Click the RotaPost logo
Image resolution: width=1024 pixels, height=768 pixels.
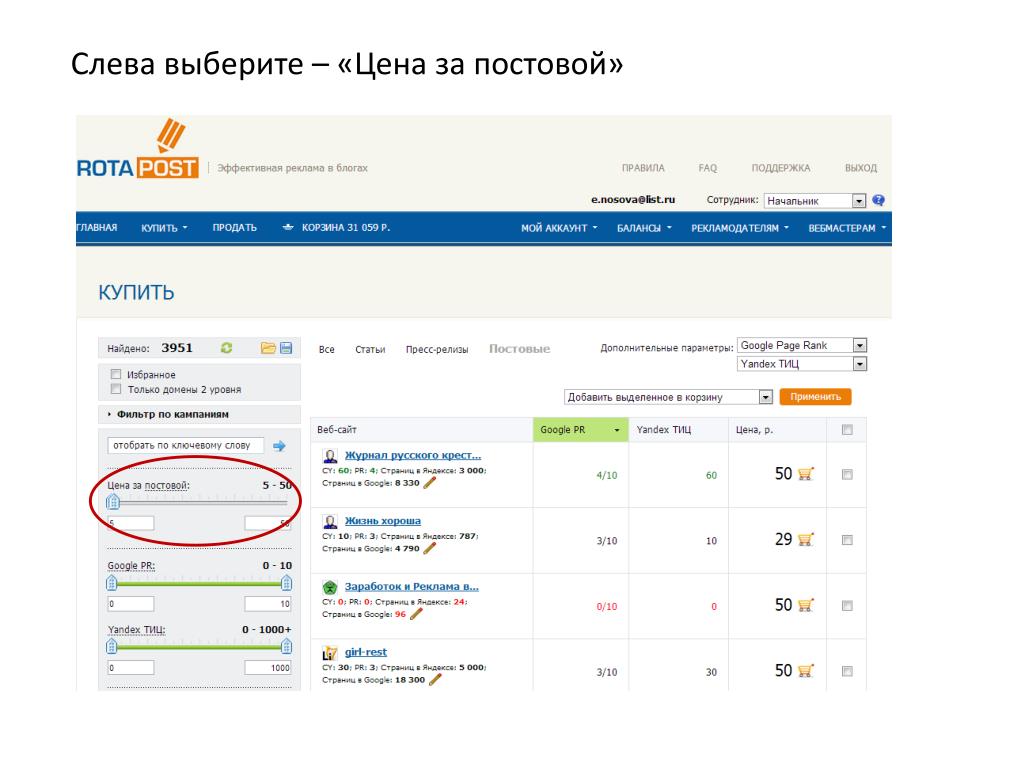click(x=138, y=149)
